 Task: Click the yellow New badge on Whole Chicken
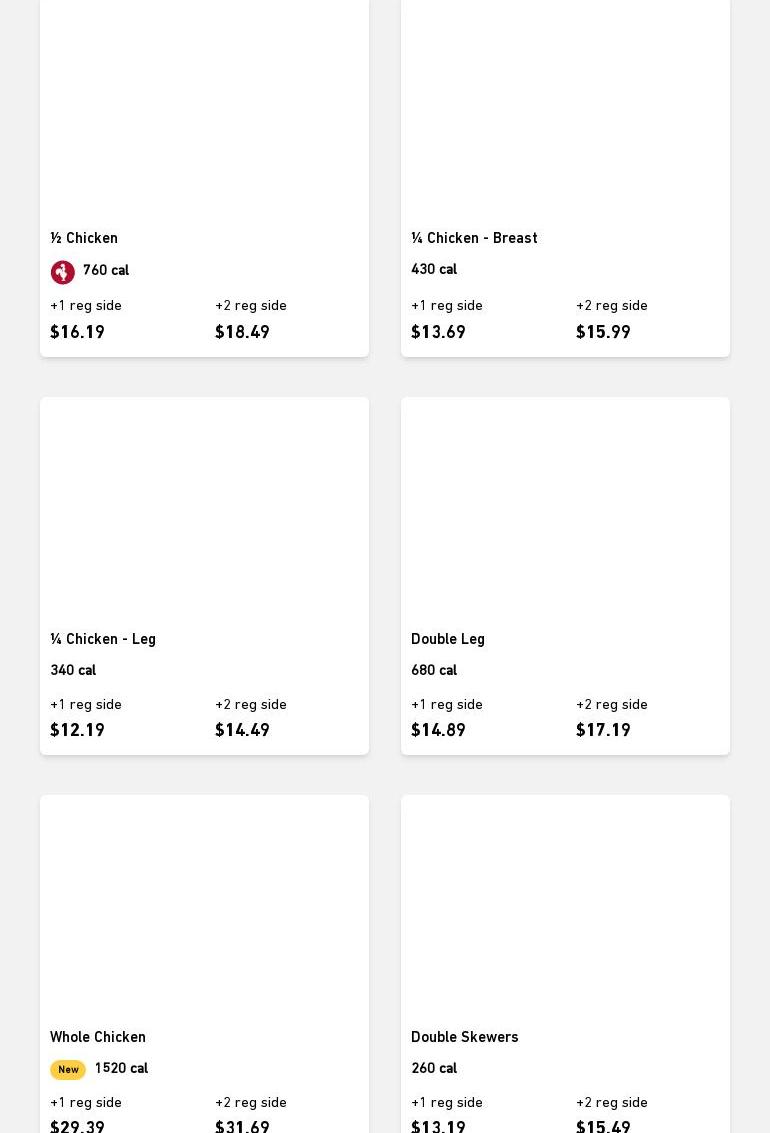click(68, 1069)
